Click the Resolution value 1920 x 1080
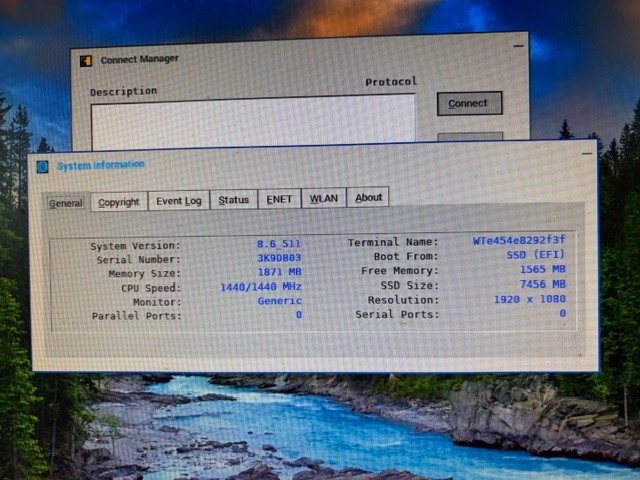The width and height of the screenshot is (640, 480). tap(530, 299)
